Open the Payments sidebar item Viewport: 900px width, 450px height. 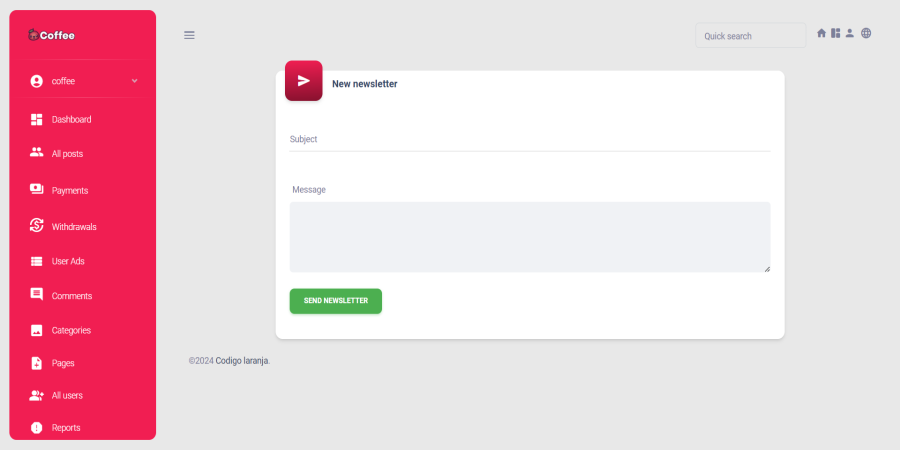click(x=69, y=190)
